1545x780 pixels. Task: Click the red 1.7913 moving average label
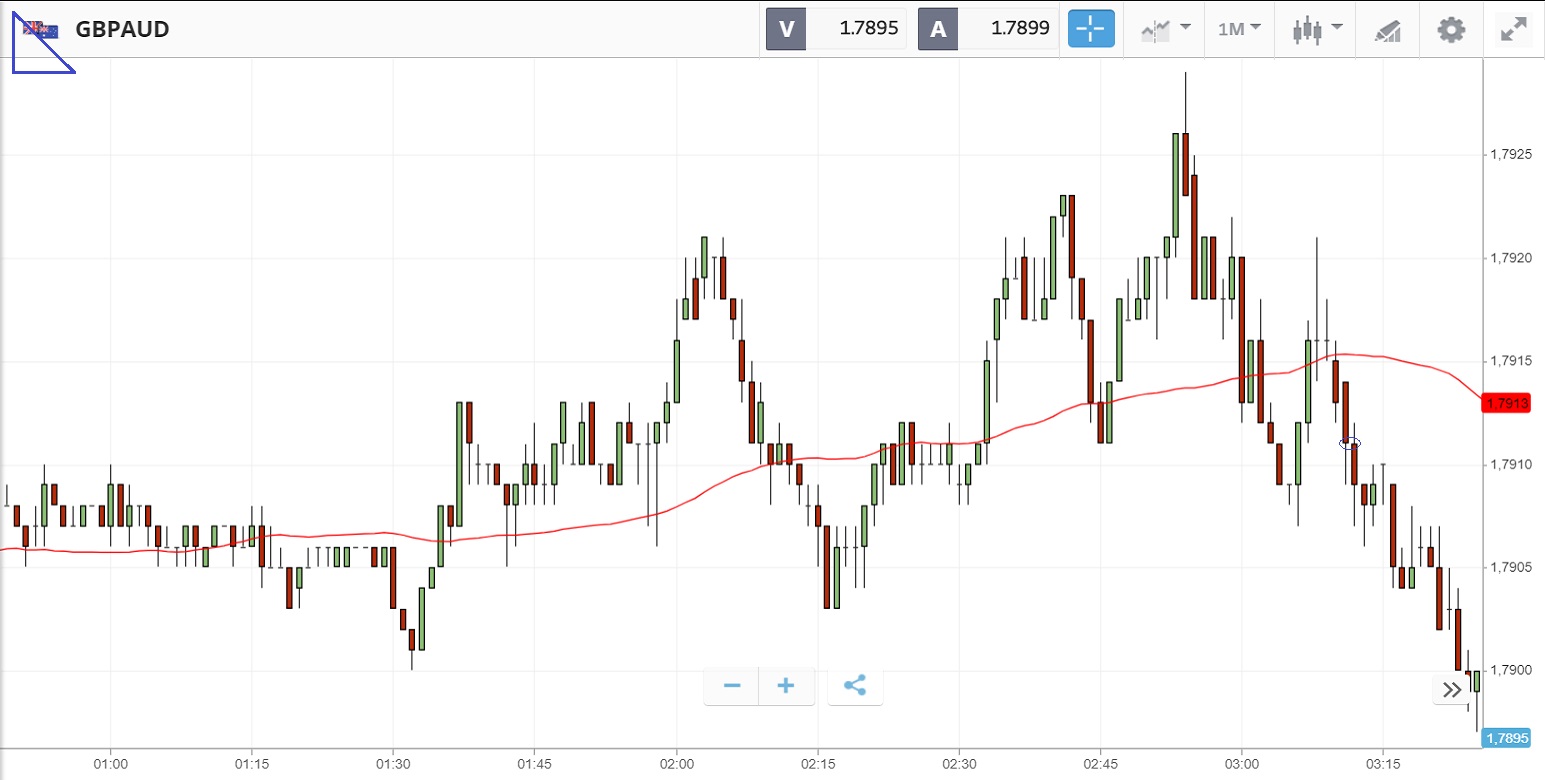1506,403
